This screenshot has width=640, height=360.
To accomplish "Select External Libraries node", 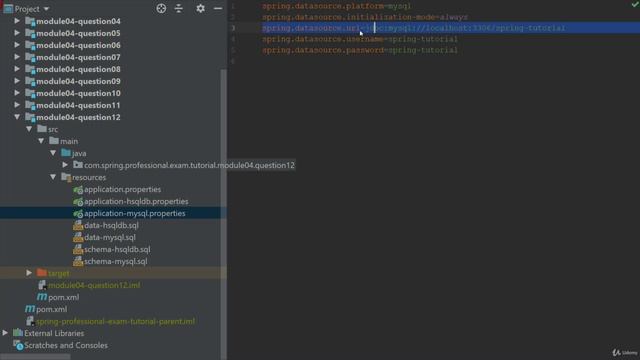I will pyautogui.click(x=54, y=333).
